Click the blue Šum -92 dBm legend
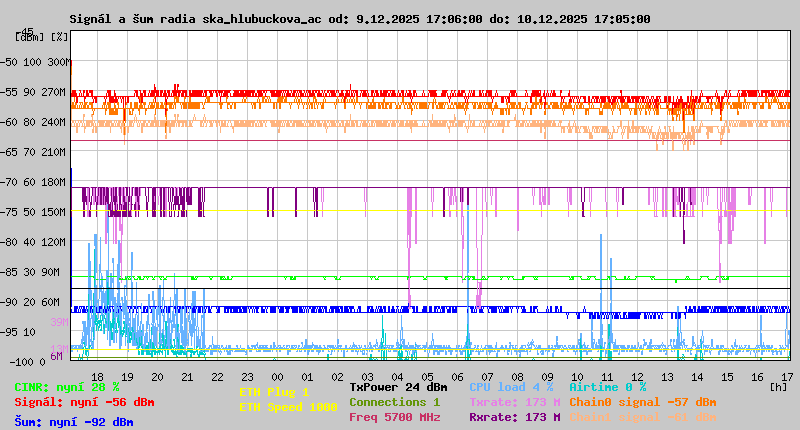The width and height of the screenshot is (800, 430). 74,422
